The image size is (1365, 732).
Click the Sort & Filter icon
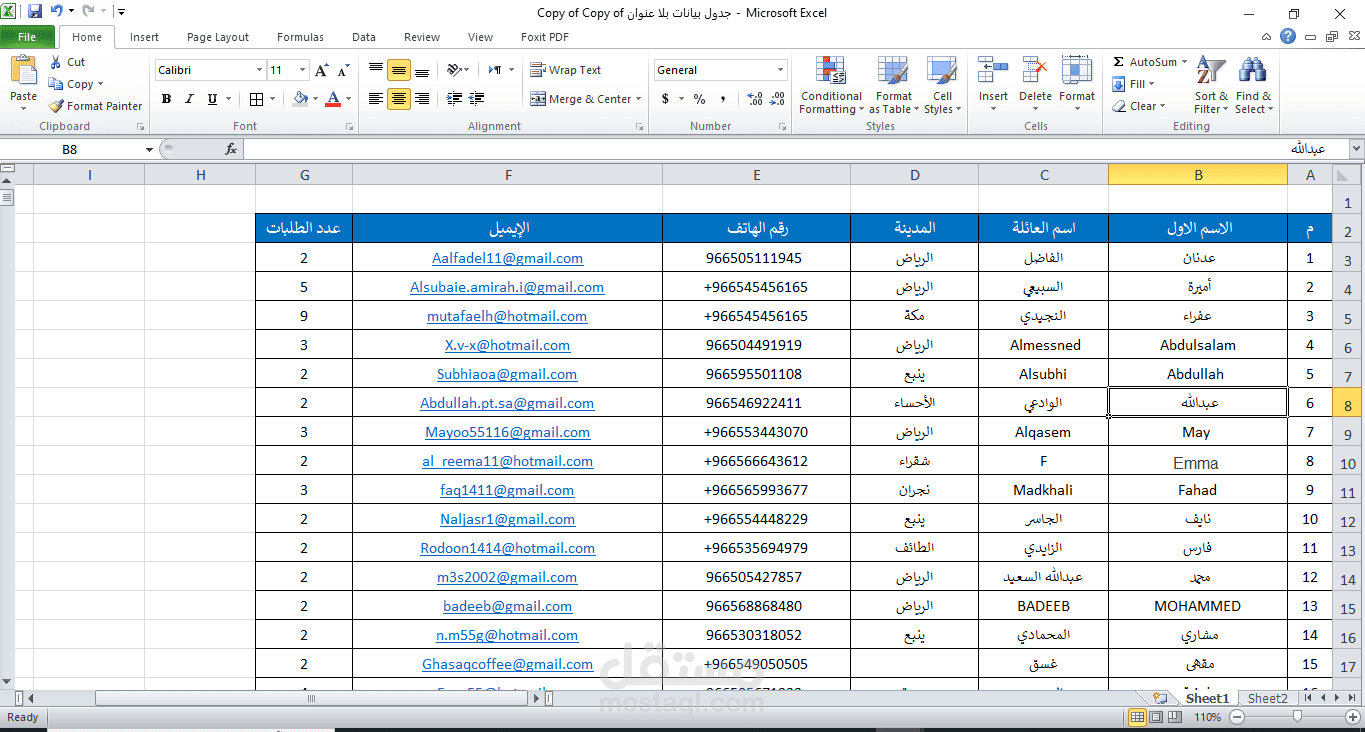[x=1211, y=86]
